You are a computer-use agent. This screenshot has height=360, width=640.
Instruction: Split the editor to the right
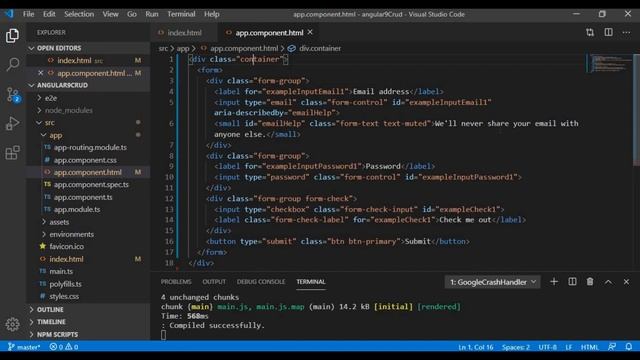click(608, 32)
